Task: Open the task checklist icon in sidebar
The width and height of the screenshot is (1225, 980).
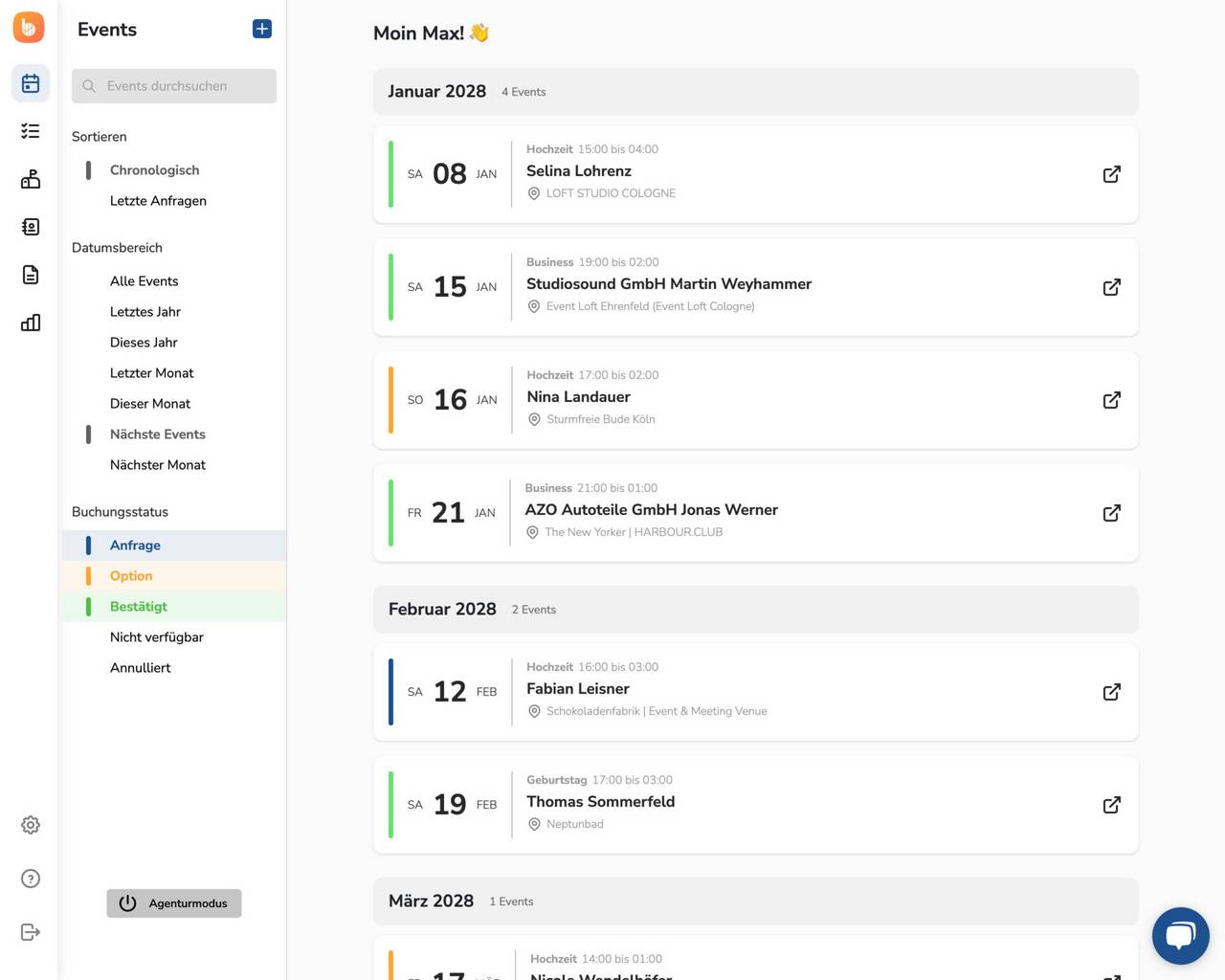Action: pos(31,131)
